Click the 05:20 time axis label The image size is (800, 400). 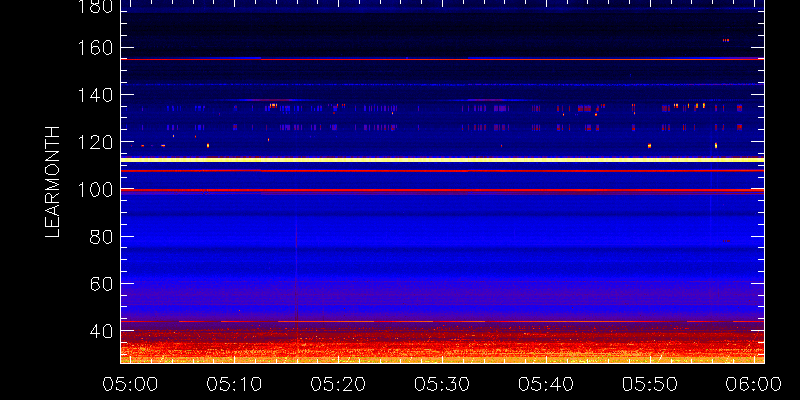coord(339,384)
